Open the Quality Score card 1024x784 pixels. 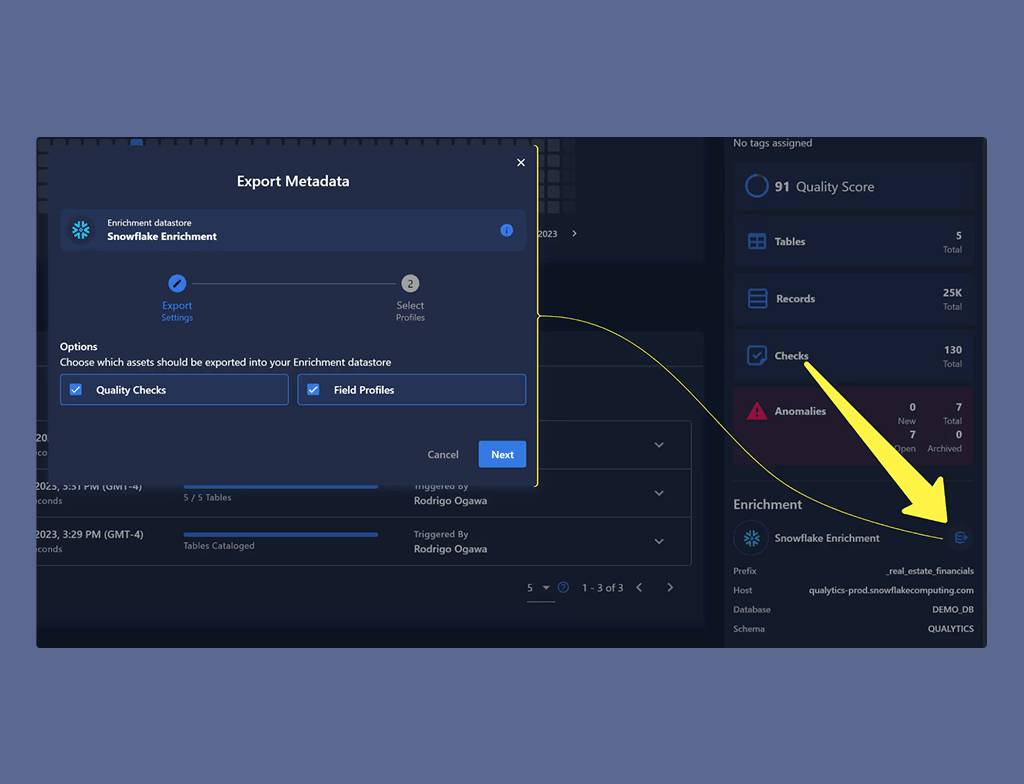(854, 187)
